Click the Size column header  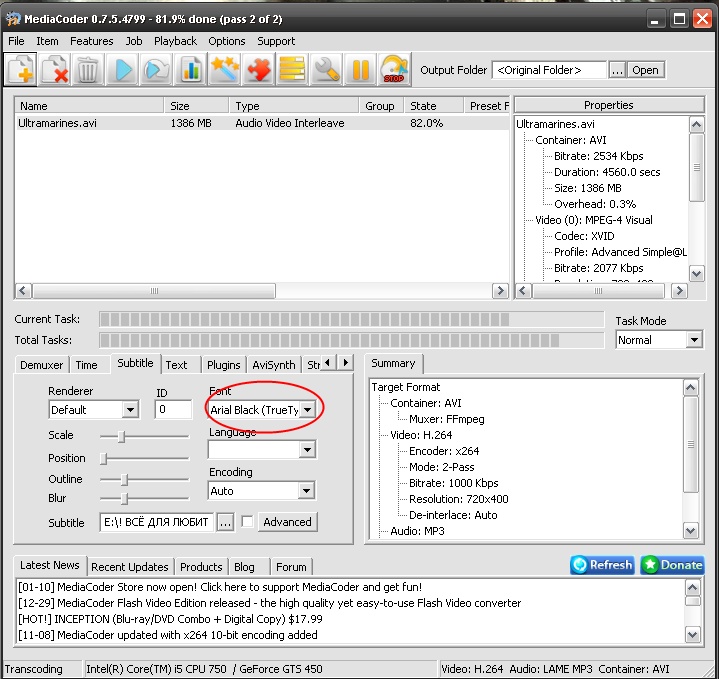tap(196, 106)
